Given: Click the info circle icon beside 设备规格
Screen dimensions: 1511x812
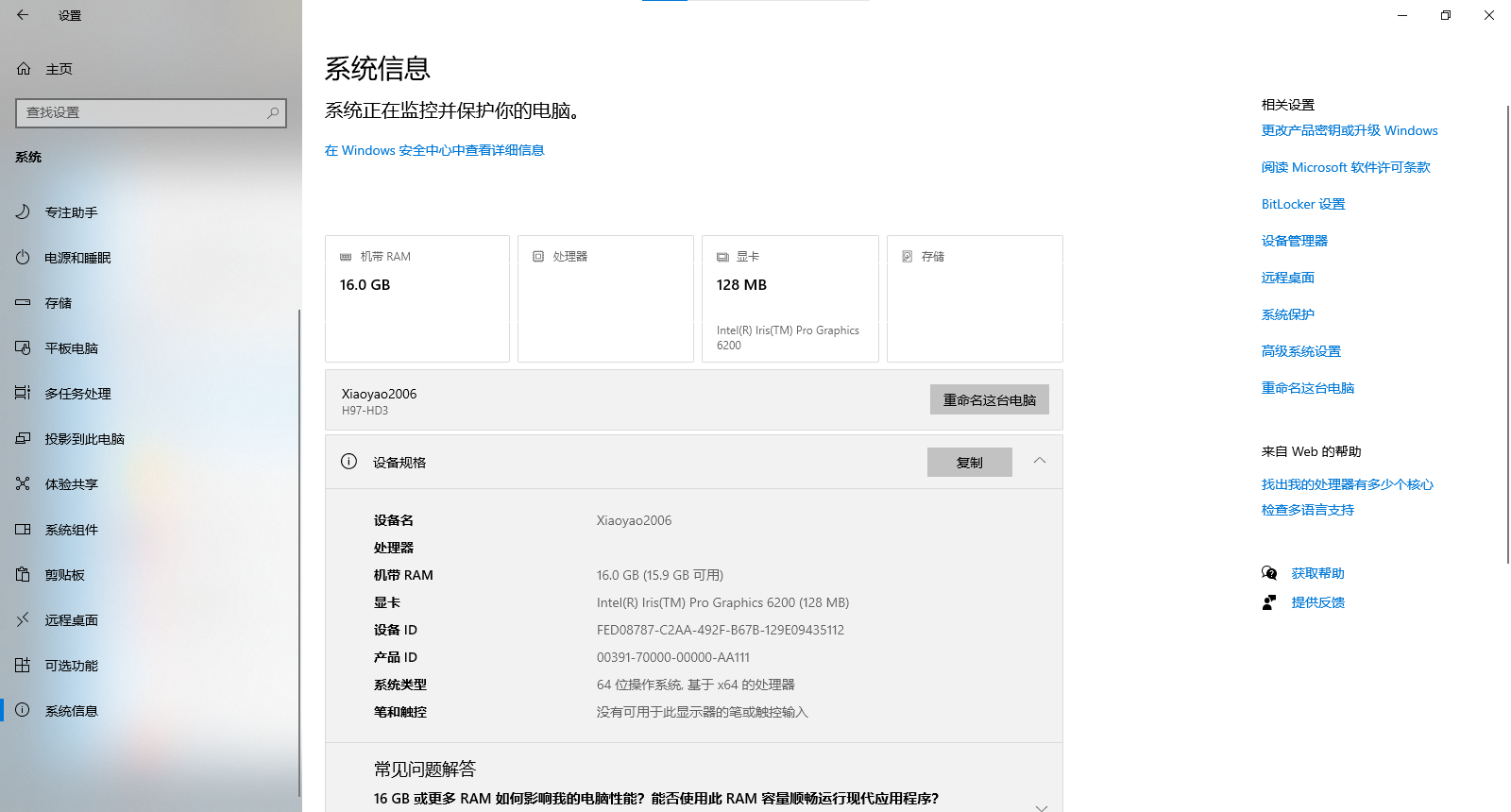Looking at the screenshot, I should pos(348,462).
